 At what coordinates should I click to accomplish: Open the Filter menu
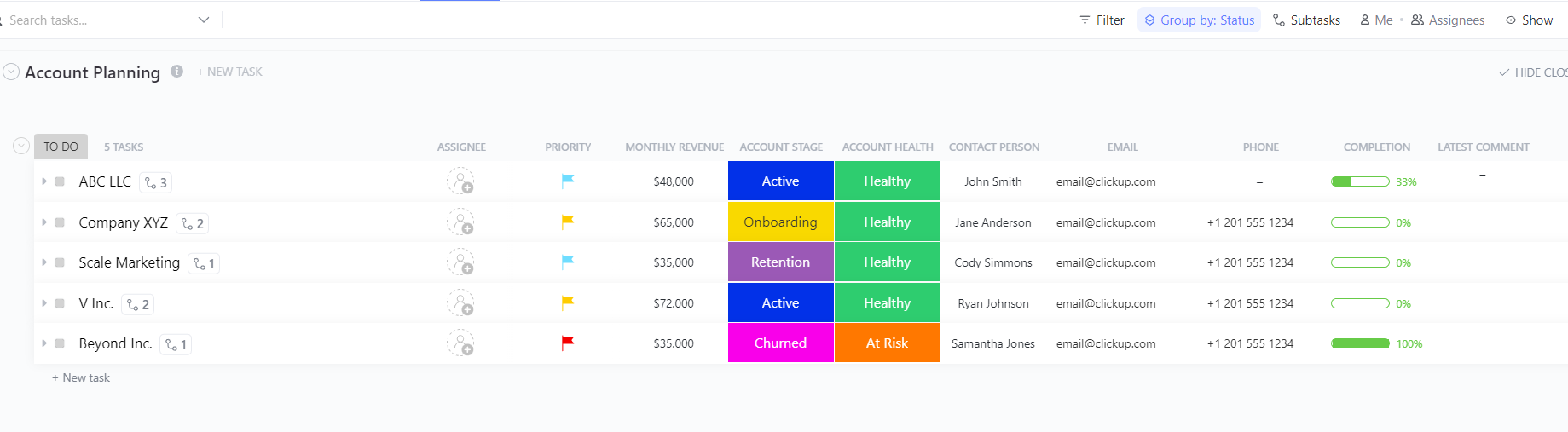tap(1102, 20)
